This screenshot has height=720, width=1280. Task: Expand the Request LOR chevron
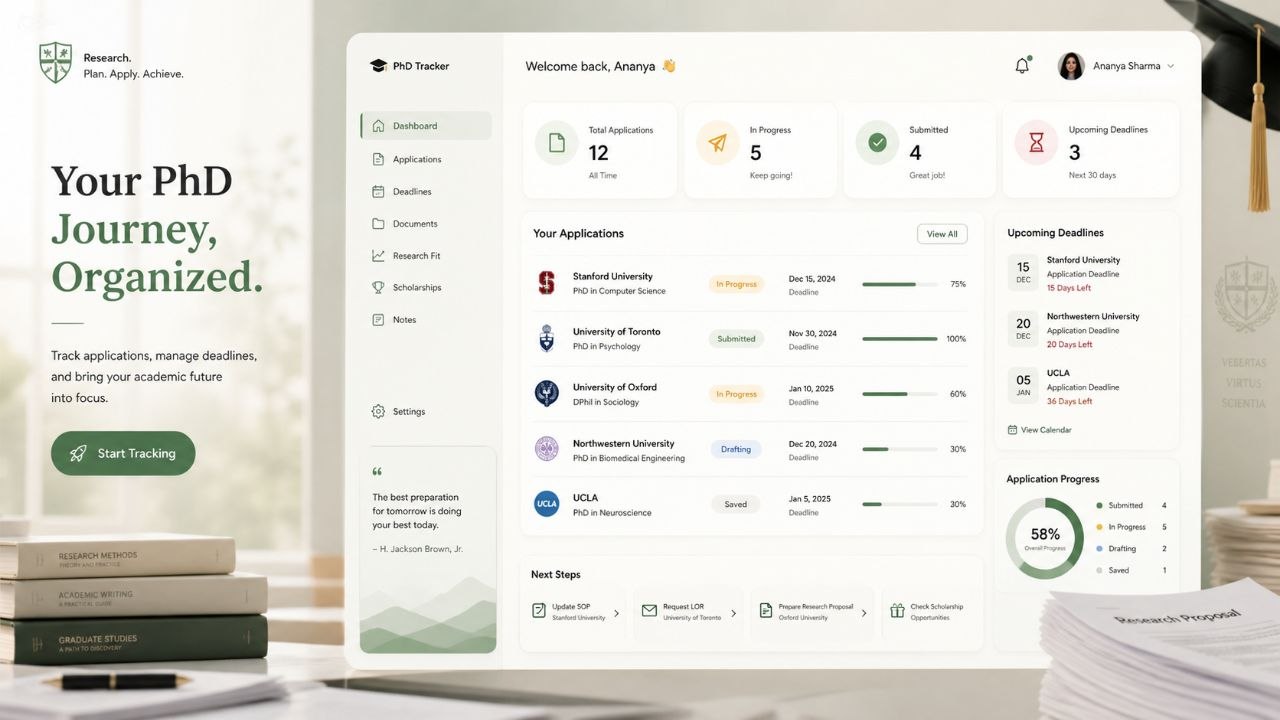coord(734,613)
